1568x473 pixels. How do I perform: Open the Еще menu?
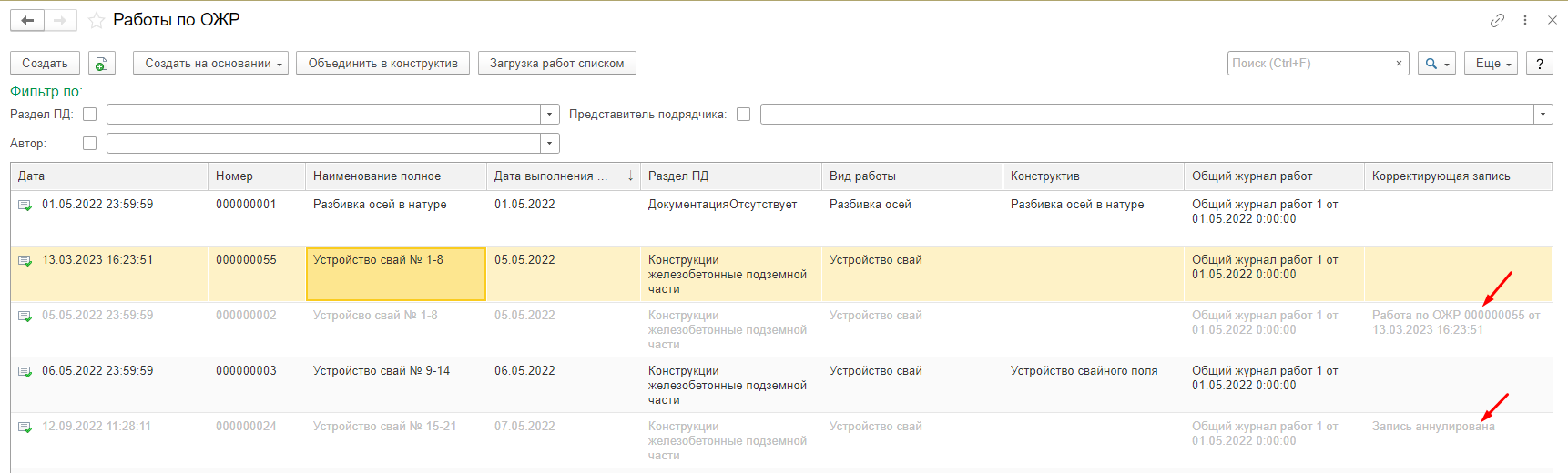(1491, 64)
